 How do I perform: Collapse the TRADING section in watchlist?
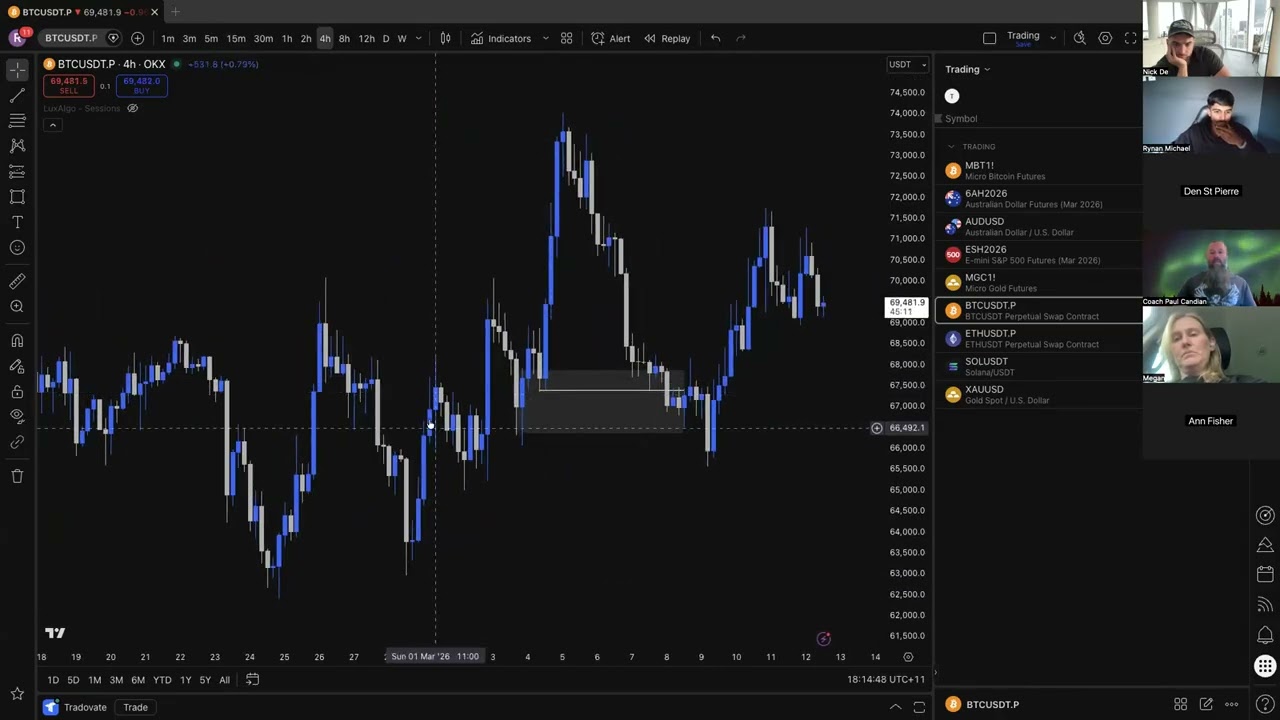951,147
